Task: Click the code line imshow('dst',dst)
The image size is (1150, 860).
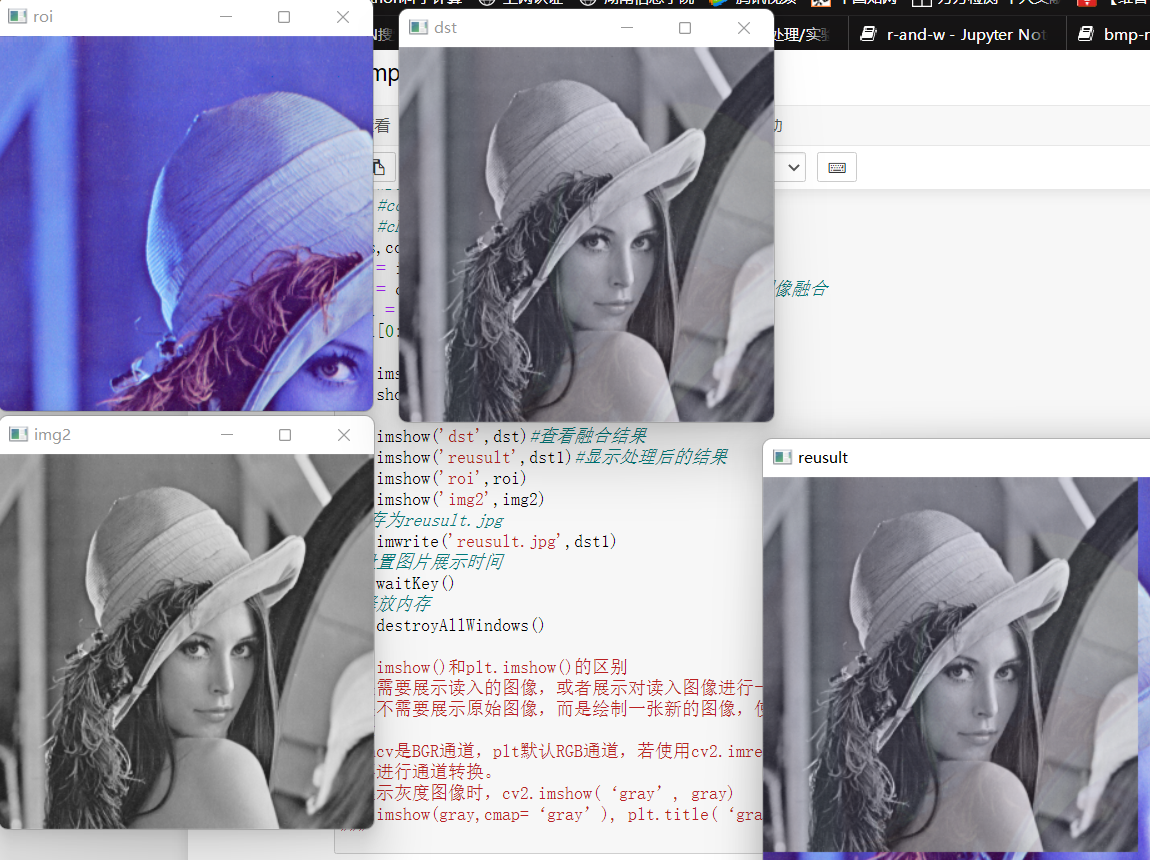Action: pyautogui.click(x=452, y=436)
